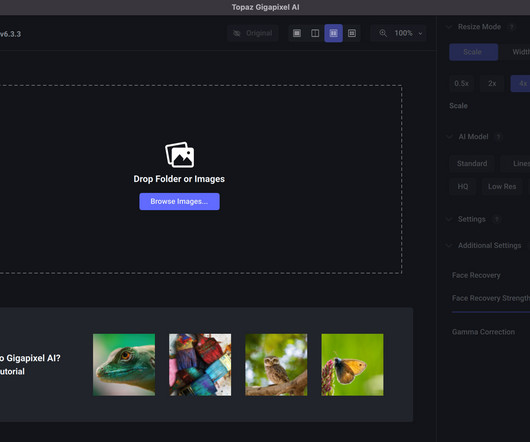Image resolution: width=530 pixels, height=442 pixels.
Task: Click the stacked images drop icon
Action: (179, 155)
